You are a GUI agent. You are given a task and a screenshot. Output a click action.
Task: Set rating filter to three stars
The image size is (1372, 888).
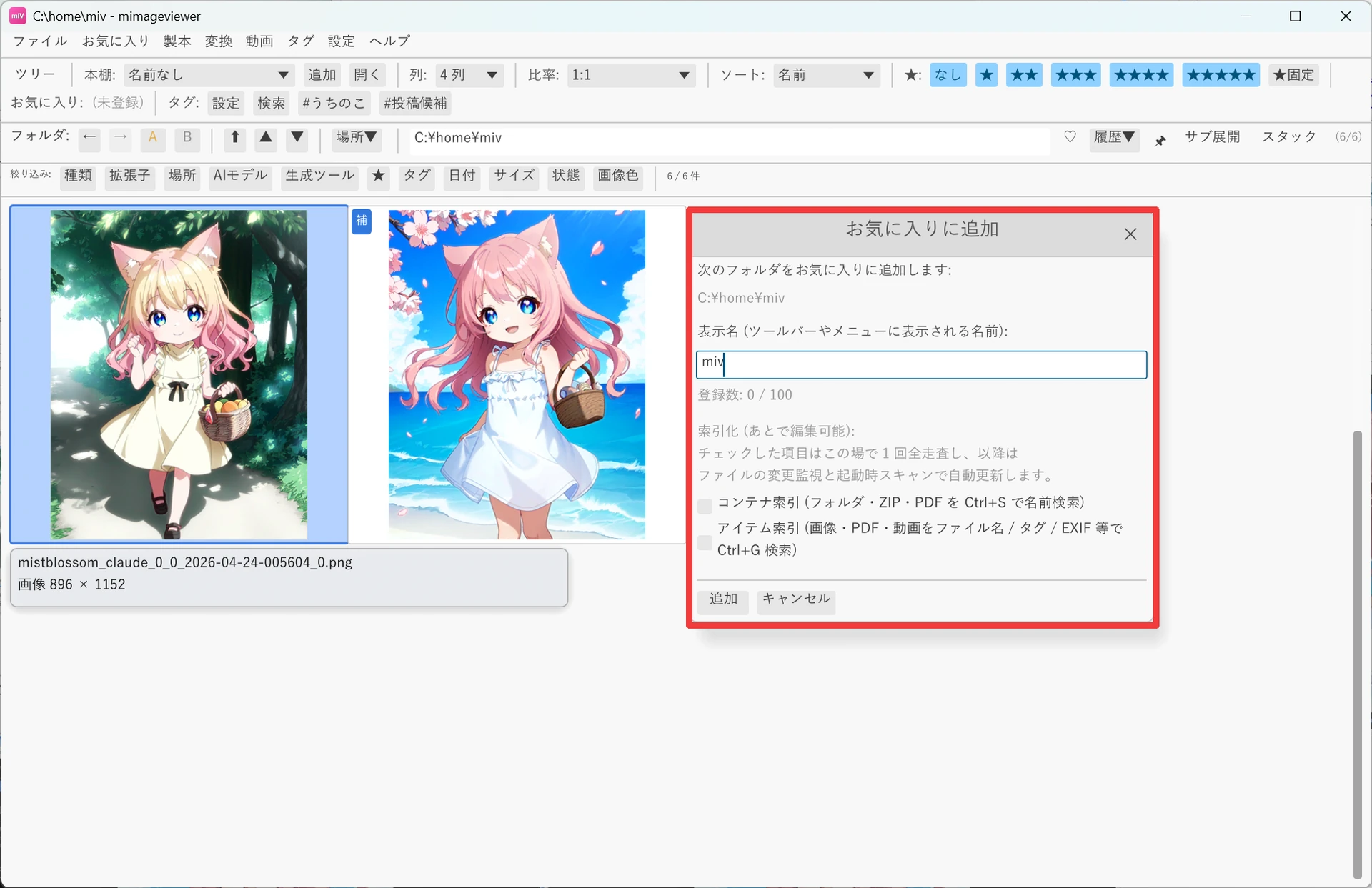point(1075,75)
